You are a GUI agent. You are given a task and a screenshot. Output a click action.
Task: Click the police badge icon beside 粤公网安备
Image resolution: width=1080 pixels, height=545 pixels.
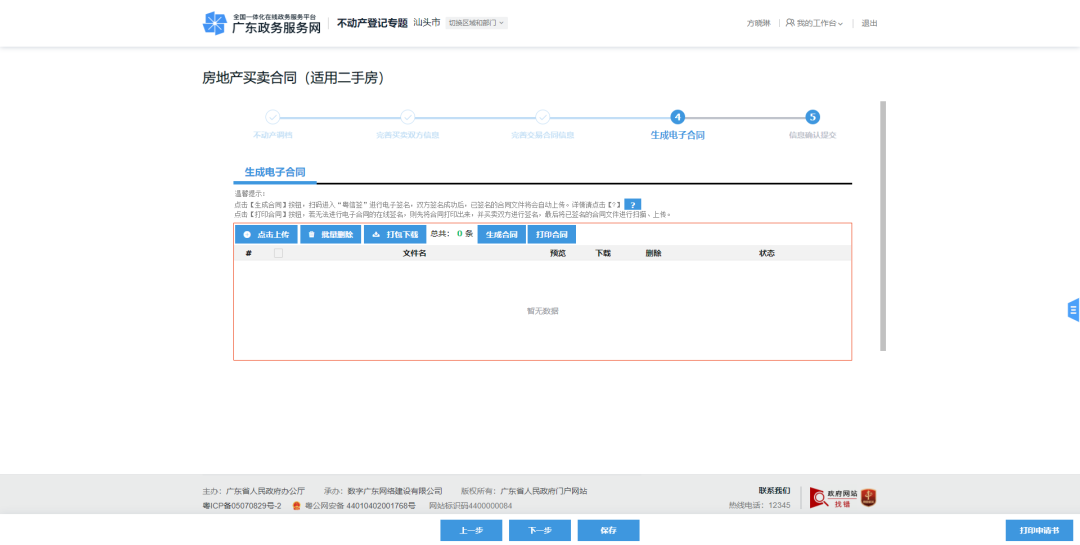297,506
